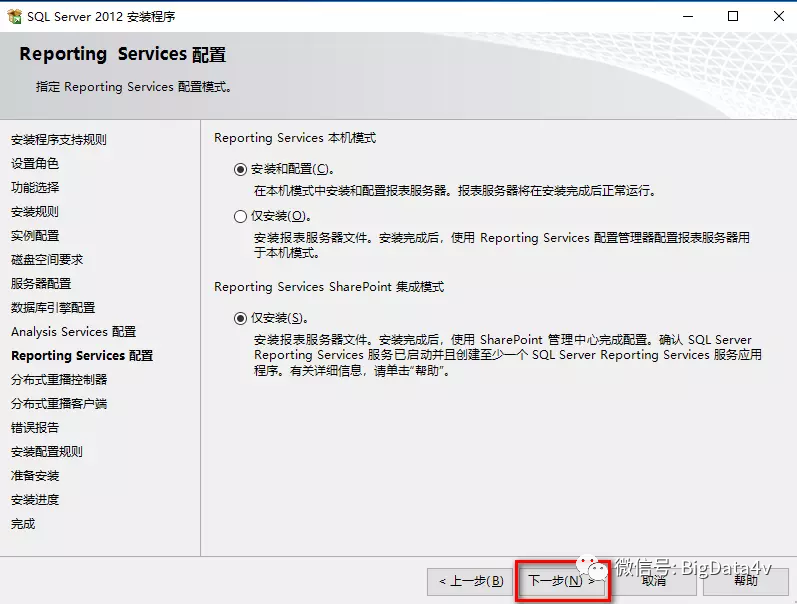Select the 数据库引擎配置 sidebar entry
Viewport: 797px width, 604px height.
pyautogui.click(x=53, y=308)
